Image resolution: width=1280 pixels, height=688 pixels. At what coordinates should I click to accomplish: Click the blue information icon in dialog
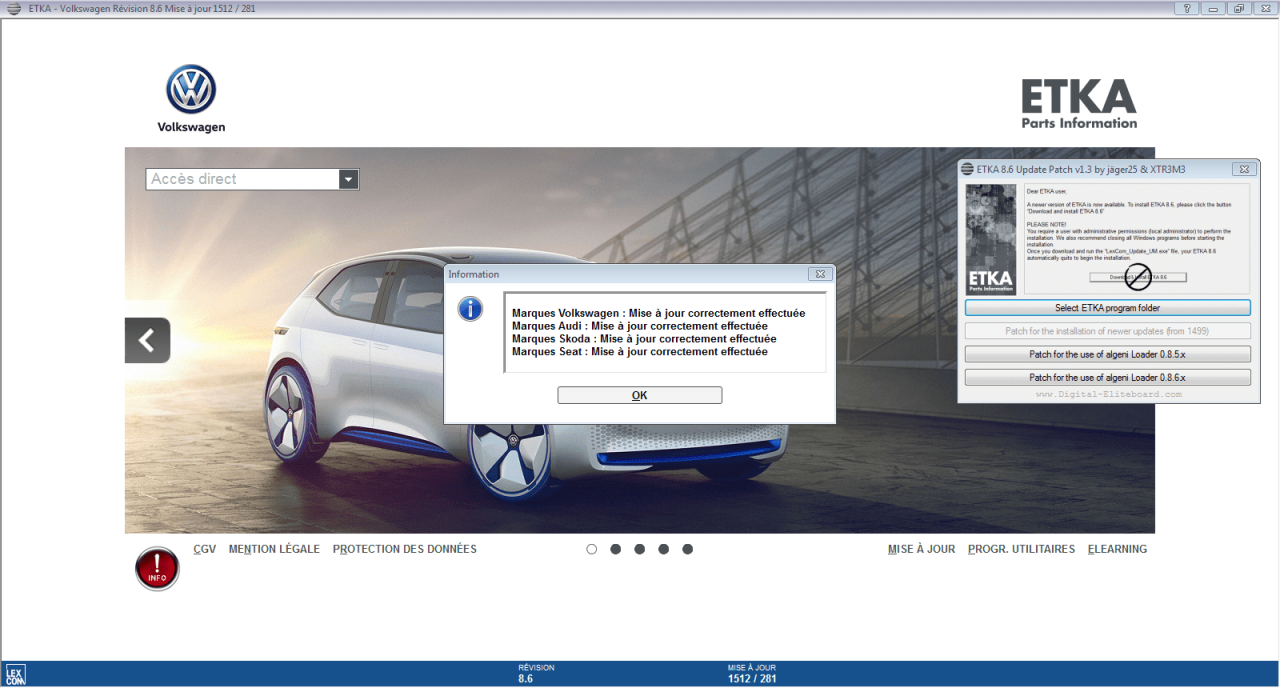coord(470,309)
